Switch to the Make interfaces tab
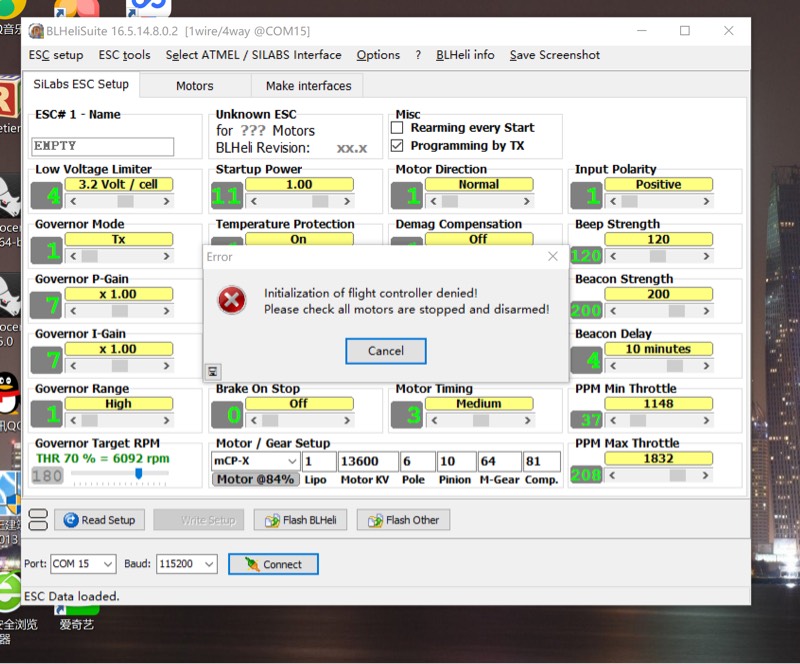The image size is (800, 664). (308, 86)
